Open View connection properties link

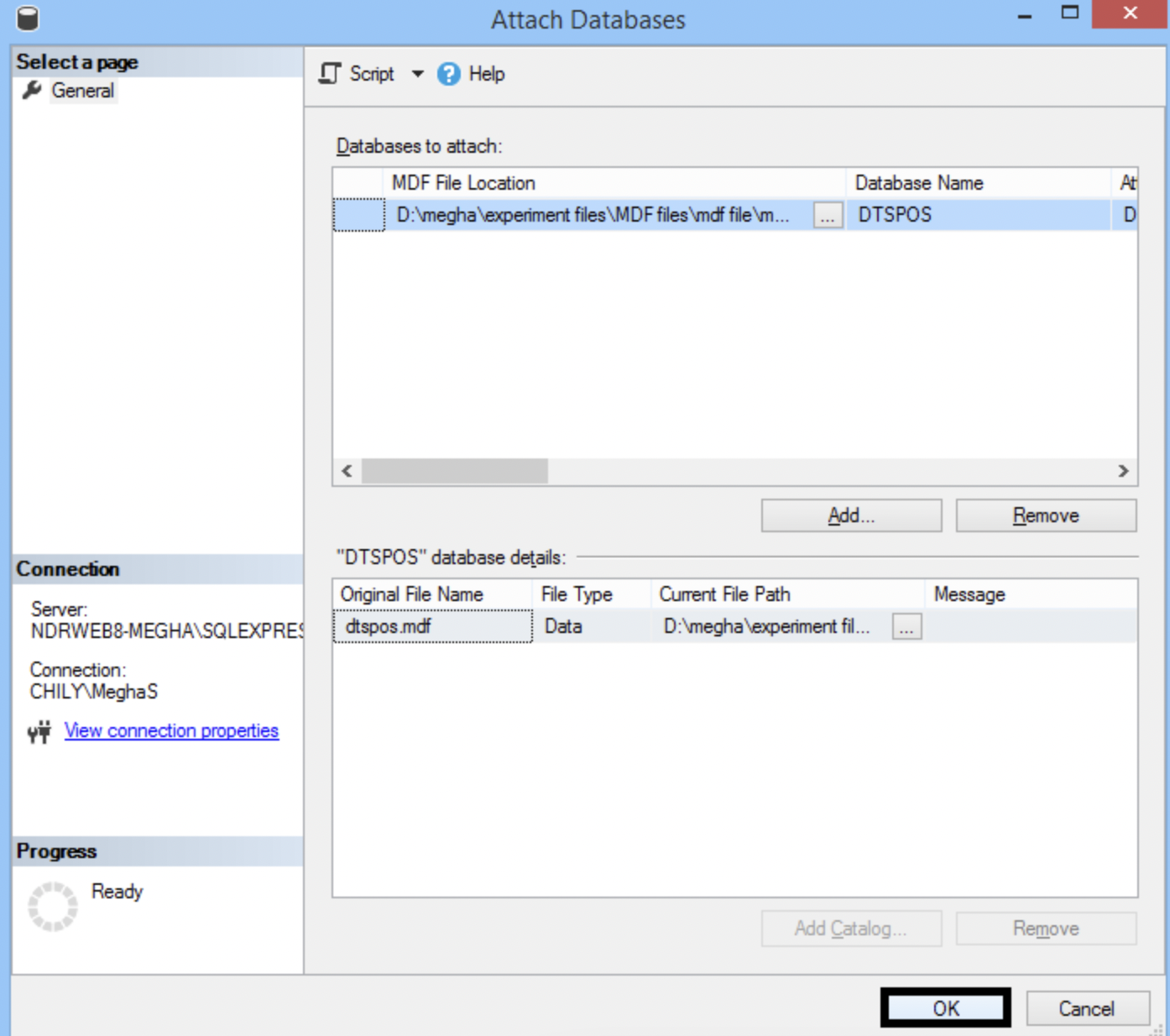point(171,730)
